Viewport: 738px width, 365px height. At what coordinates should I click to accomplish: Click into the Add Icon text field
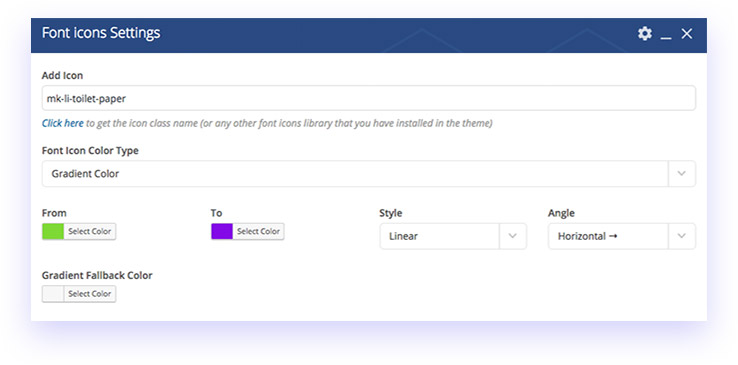[369, 98]
